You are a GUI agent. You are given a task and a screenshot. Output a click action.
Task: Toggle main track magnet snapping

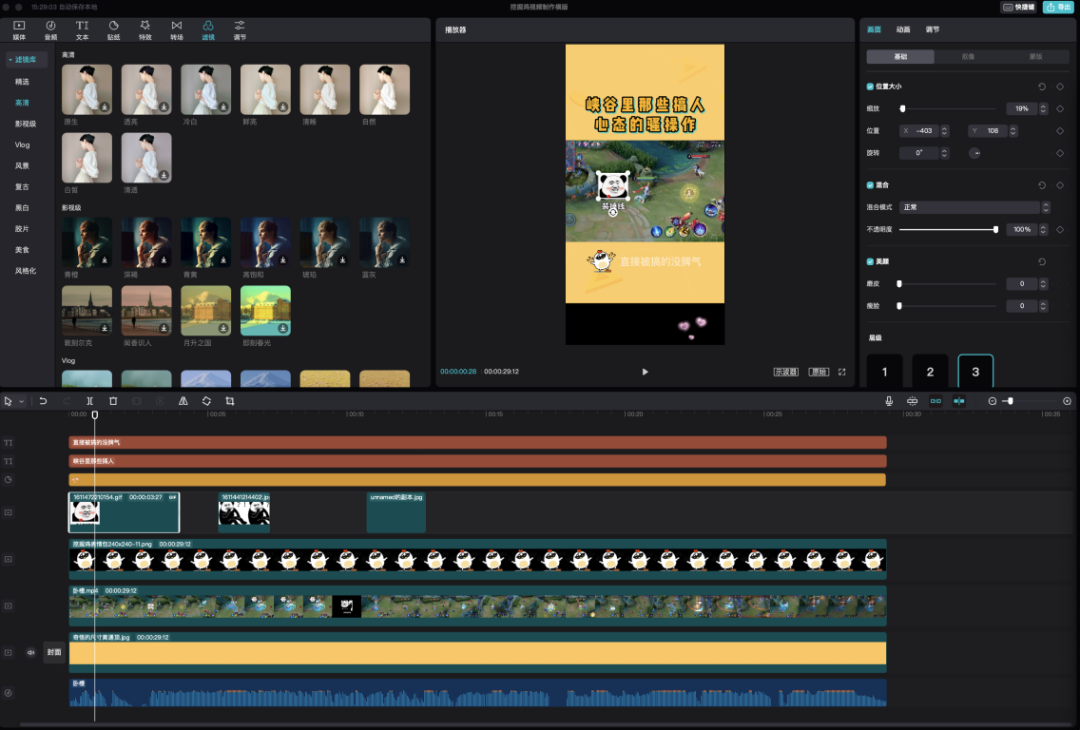tap(913, 401)
